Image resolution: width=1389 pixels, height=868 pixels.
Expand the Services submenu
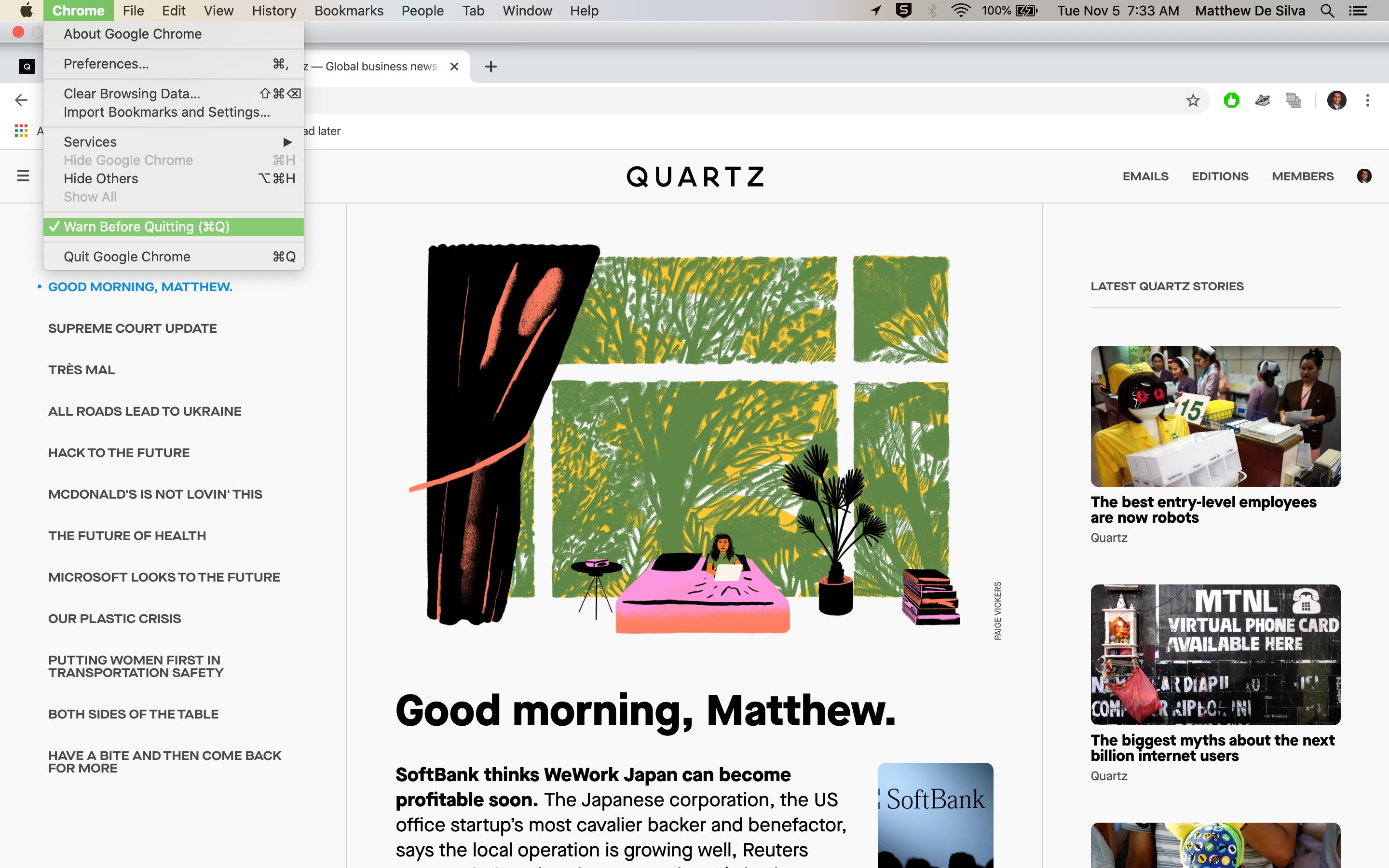tap(173, 142)
